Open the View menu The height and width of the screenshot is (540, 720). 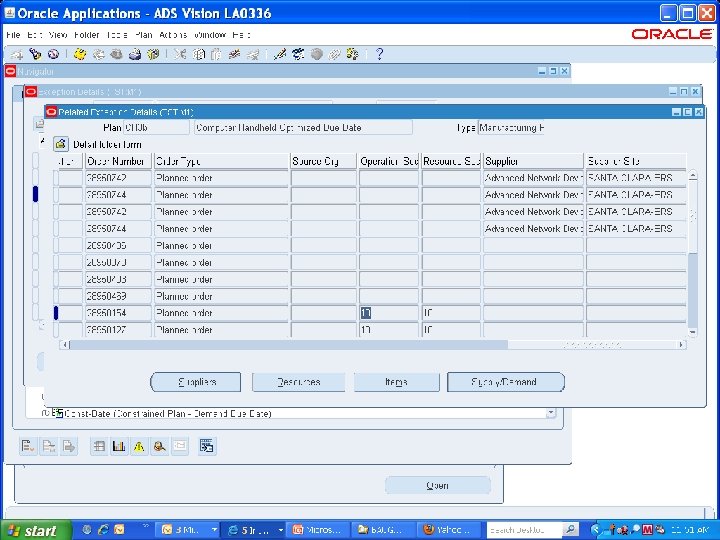[58, 35]
